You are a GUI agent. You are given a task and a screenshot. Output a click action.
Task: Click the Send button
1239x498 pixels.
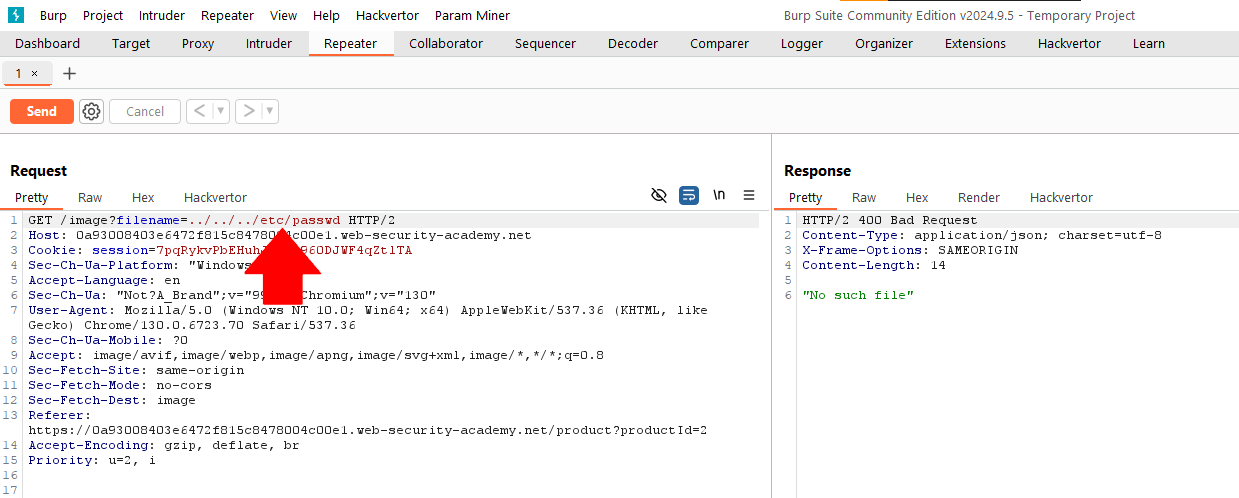42,111
